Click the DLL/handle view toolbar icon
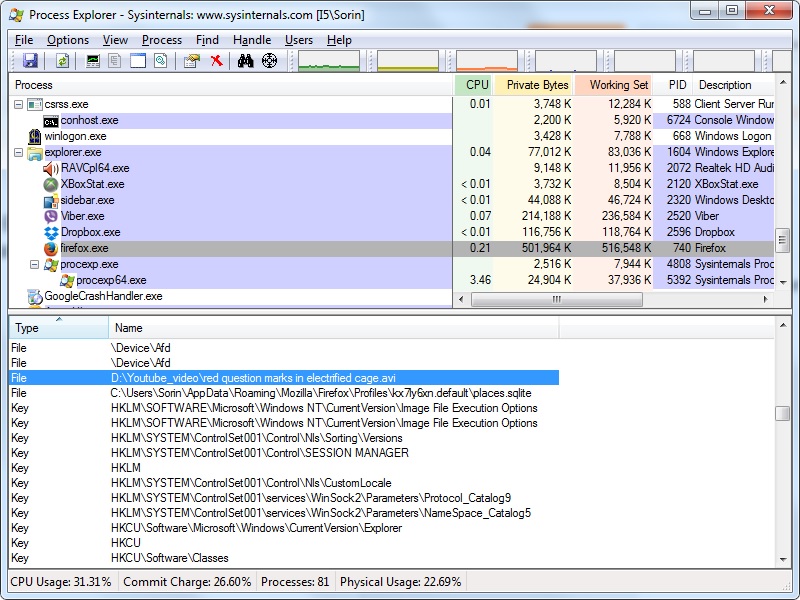The image size is (800, 600). (161, 61)
